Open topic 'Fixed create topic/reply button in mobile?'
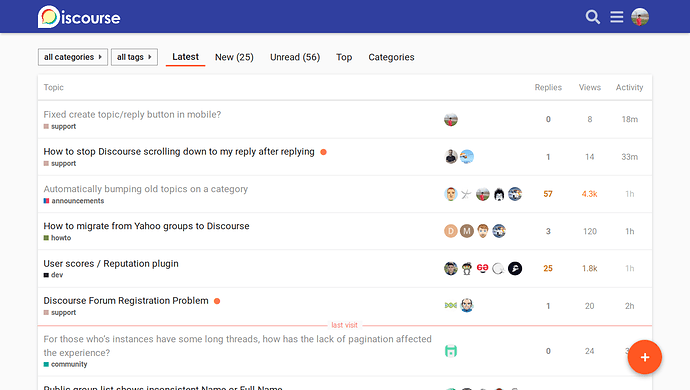 132,114
